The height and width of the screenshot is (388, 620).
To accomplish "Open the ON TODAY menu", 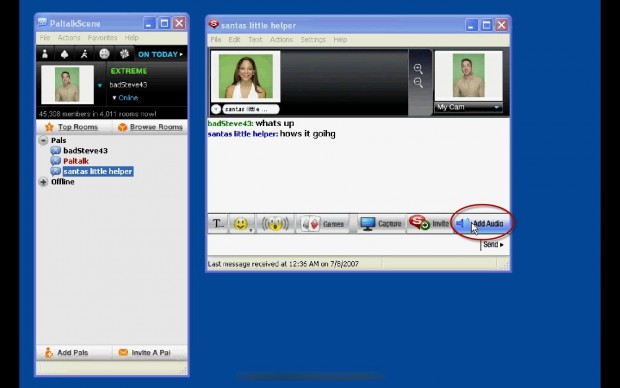I will point(160,54).
